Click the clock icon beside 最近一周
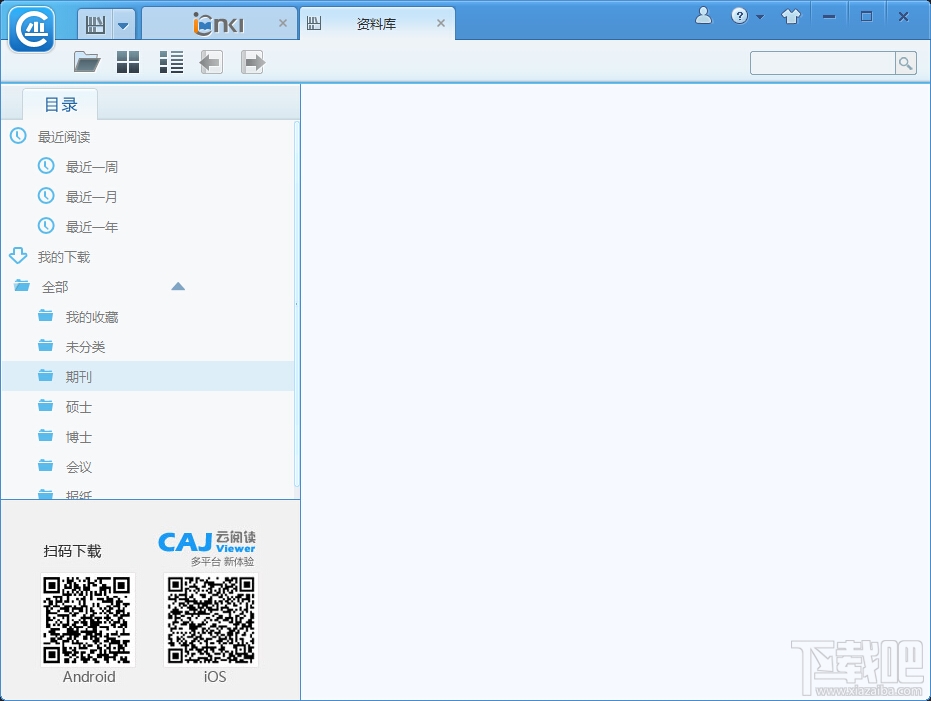 pos(46,166)
